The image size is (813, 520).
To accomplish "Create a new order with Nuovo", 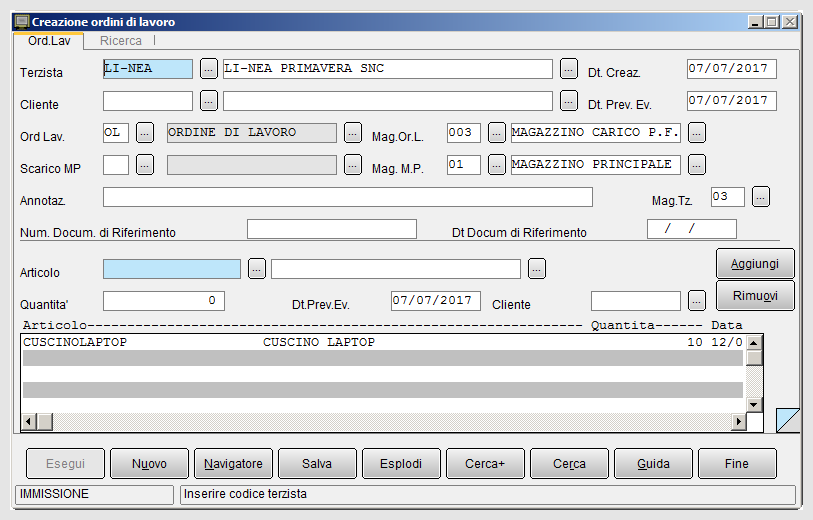I will (149, 463).
